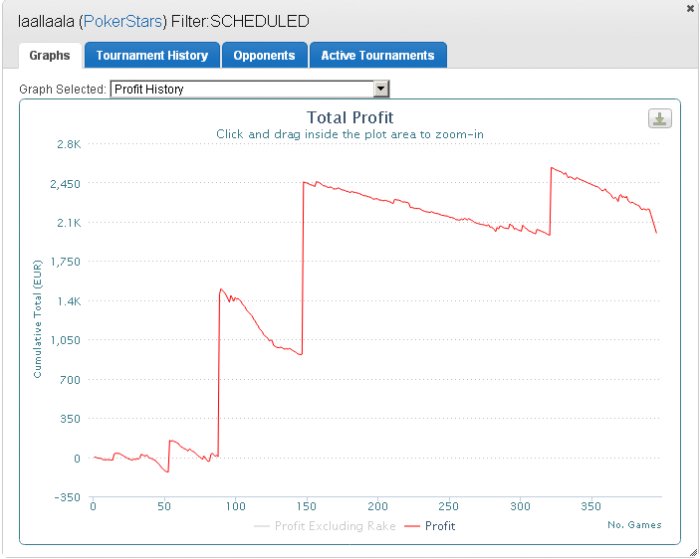Open the Opponents tab
The width and height of the screenshot is (700, 559).
coord(264,55)
